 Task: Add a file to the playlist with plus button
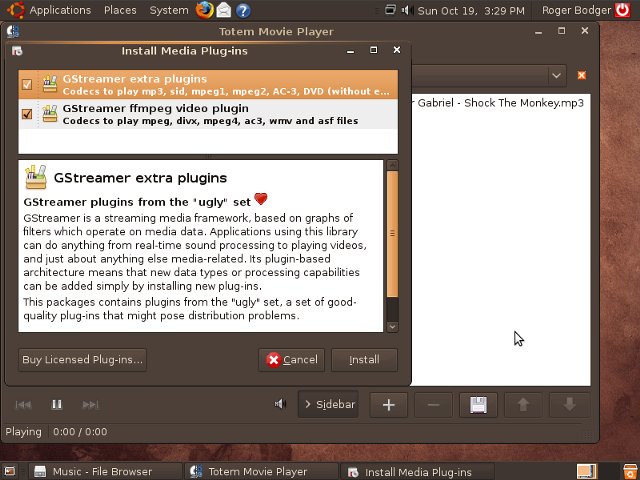[389, 405]
